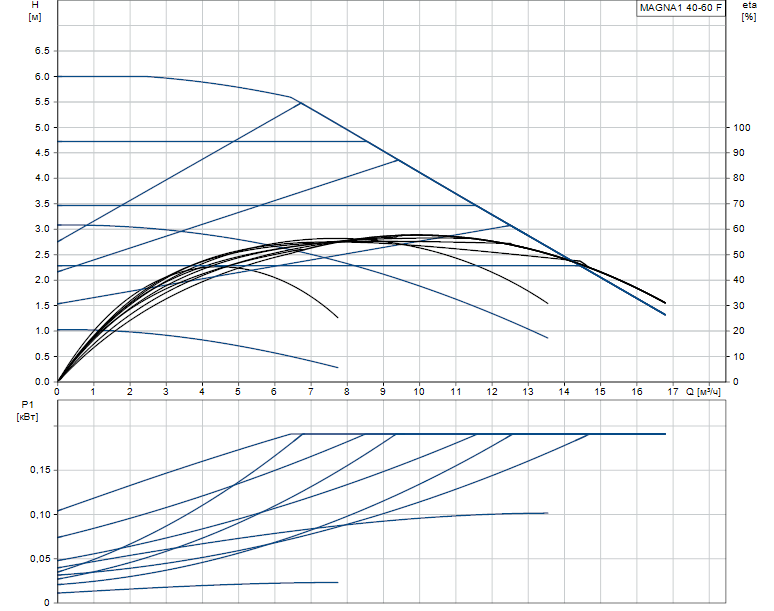Click the 6.0 tick on the H axis
Viewport: 774px width, 611px height.
point(42,76)
